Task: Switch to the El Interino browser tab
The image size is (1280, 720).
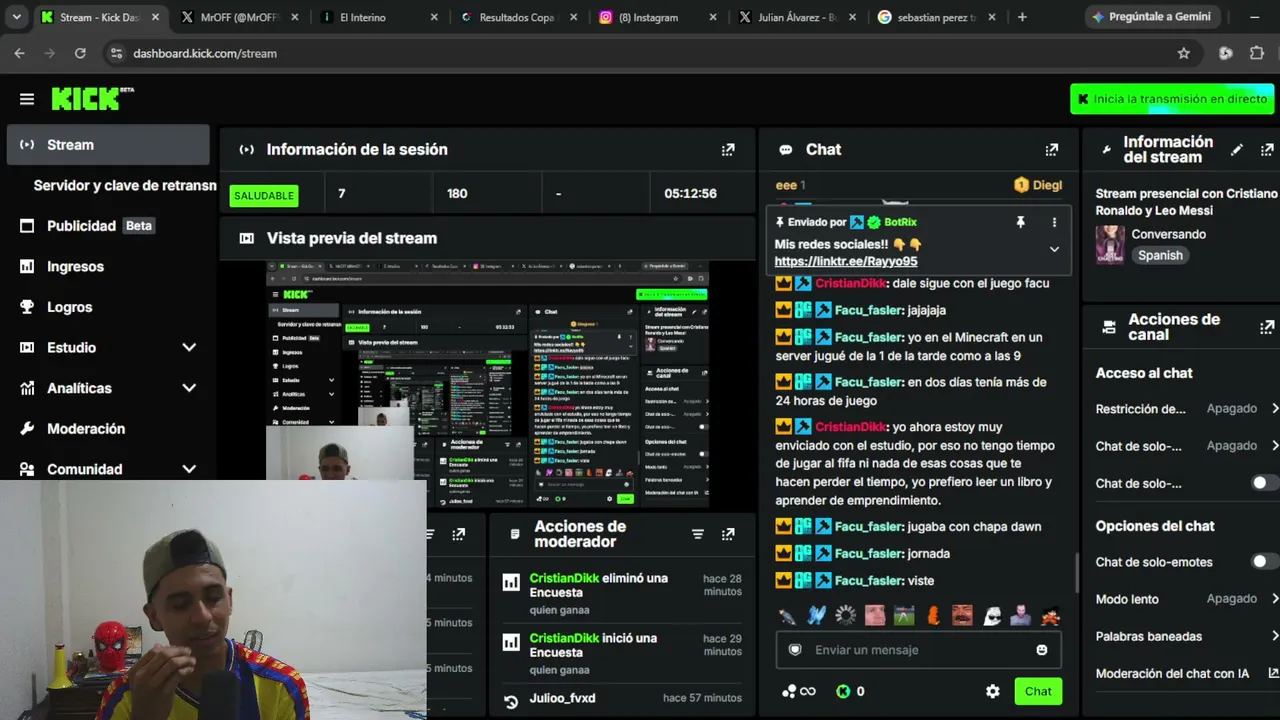Action: pos(378,17)
